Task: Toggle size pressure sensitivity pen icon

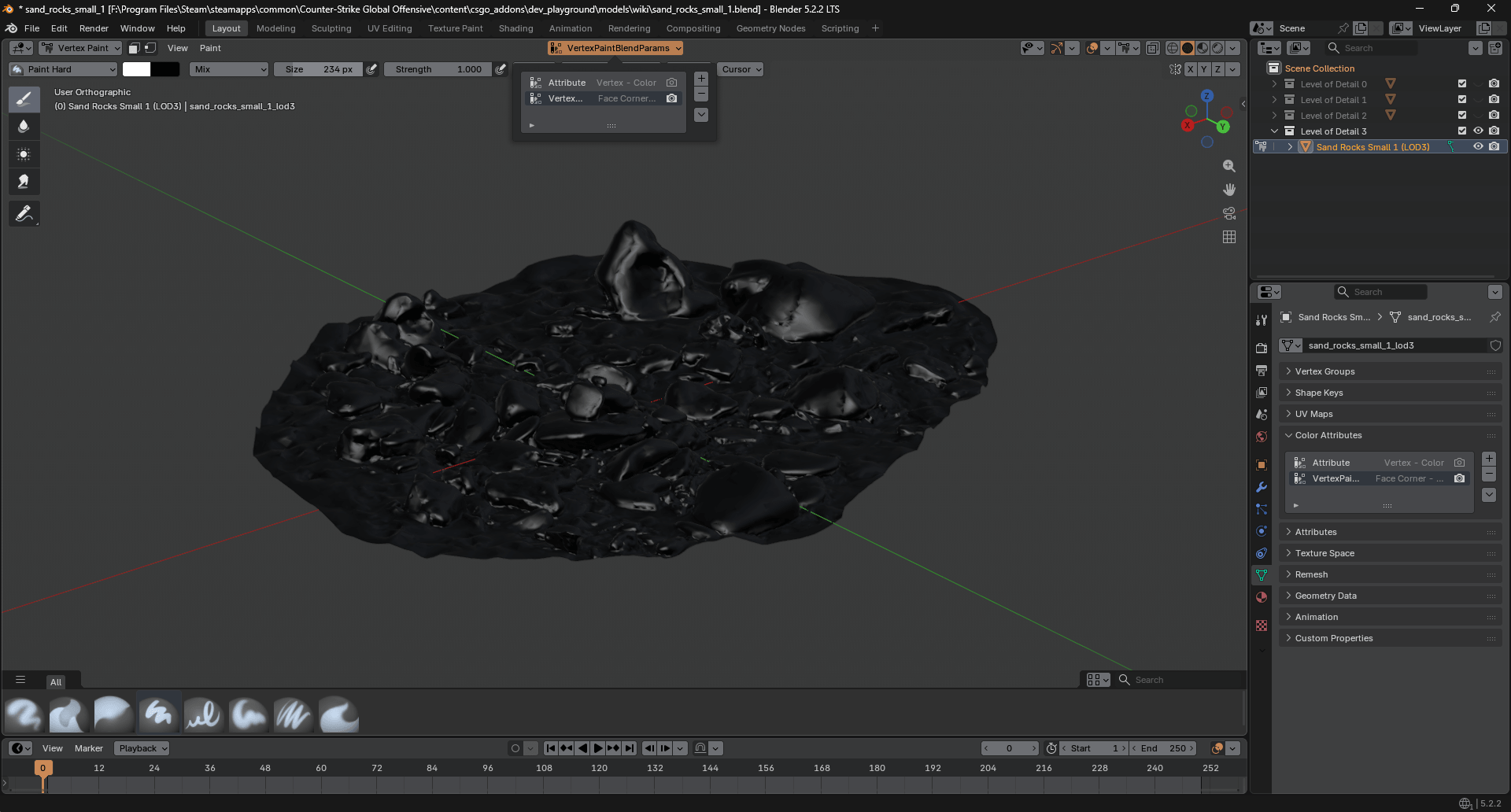Action: [x=371, y=69]
